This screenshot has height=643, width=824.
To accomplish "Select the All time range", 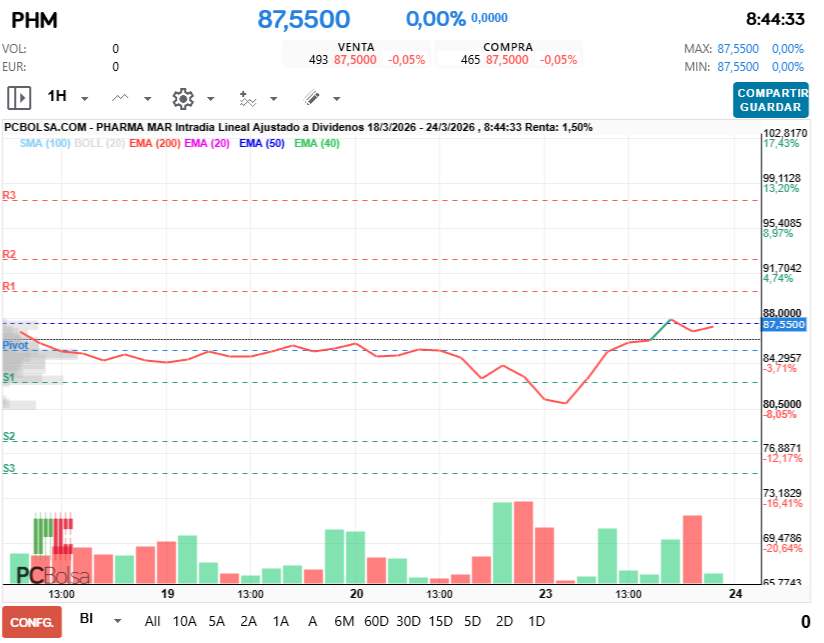I will (152, 621).
